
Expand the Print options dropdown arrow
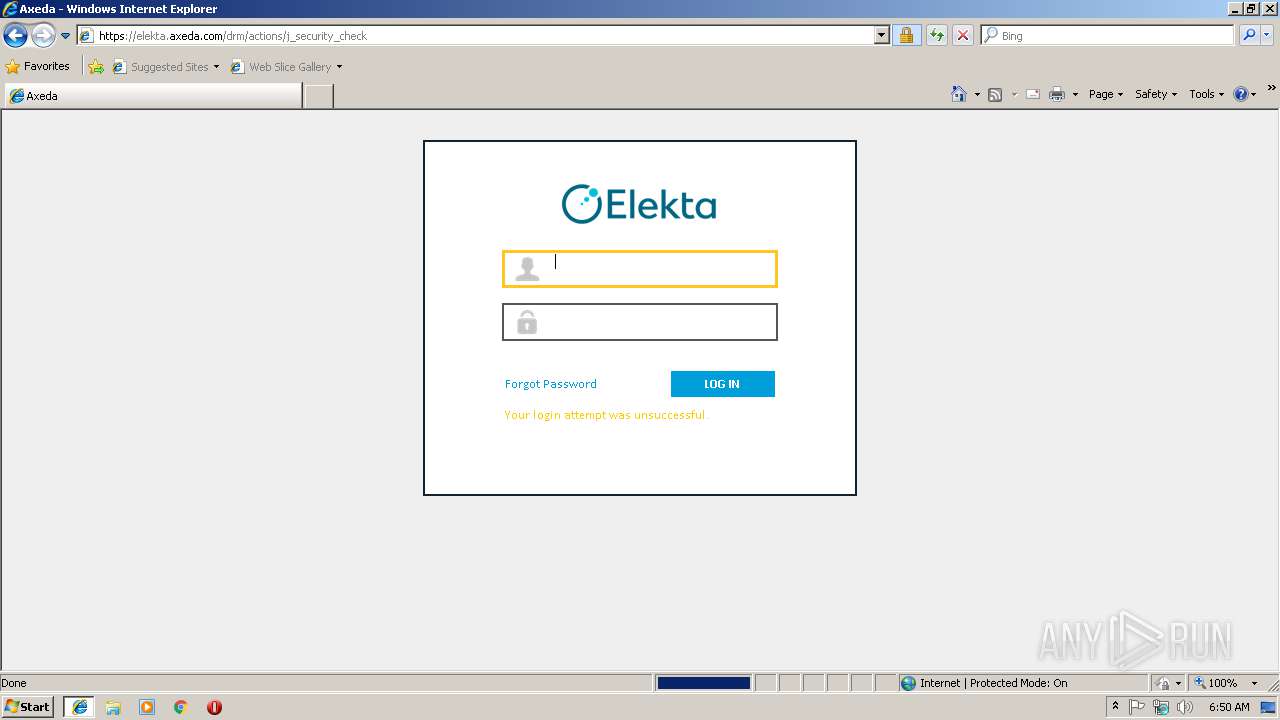click(1075, 94)
